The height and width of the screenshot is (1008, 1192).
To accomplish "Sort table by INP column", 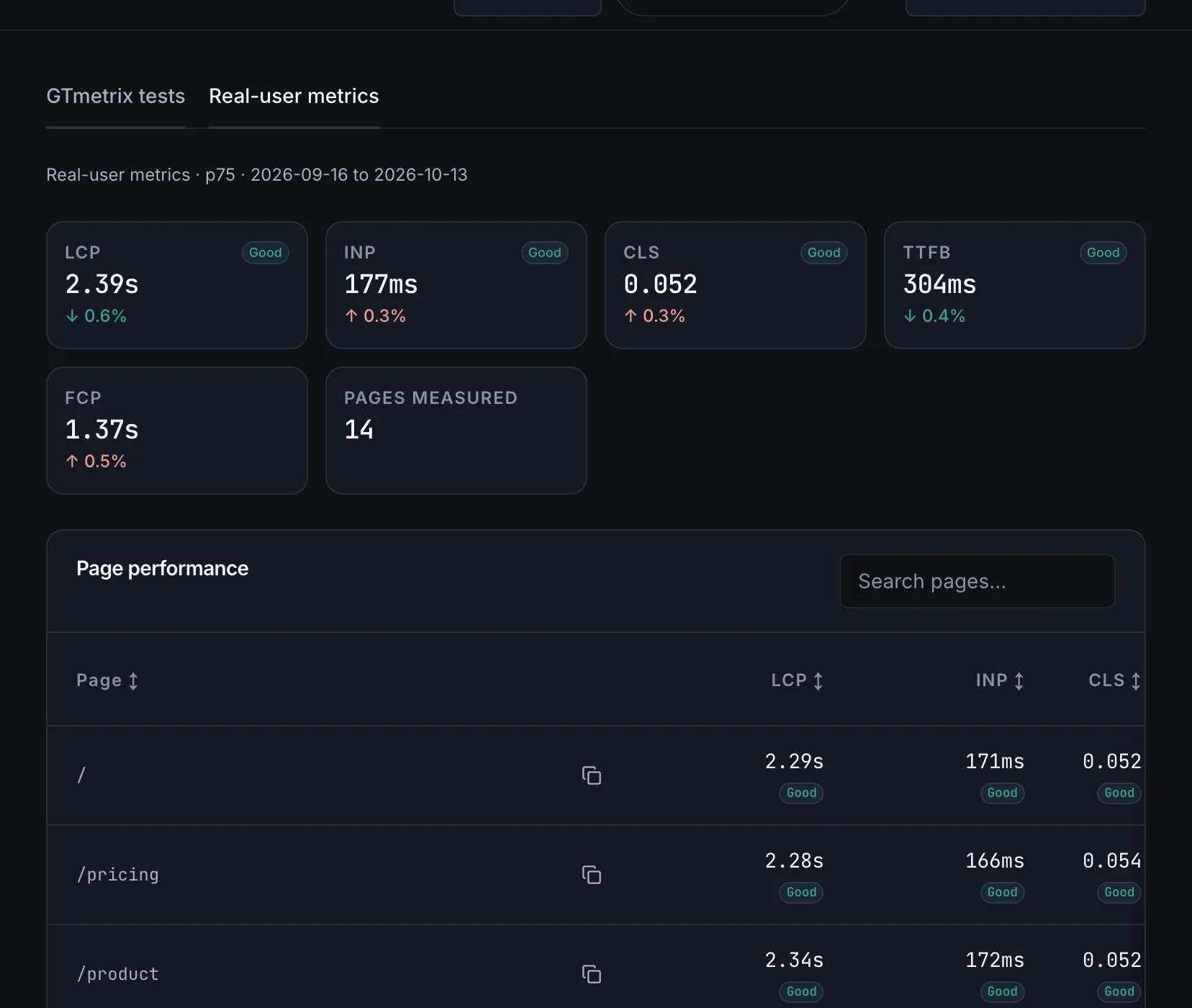I will pyautogui.click(x=1000, y=680).
